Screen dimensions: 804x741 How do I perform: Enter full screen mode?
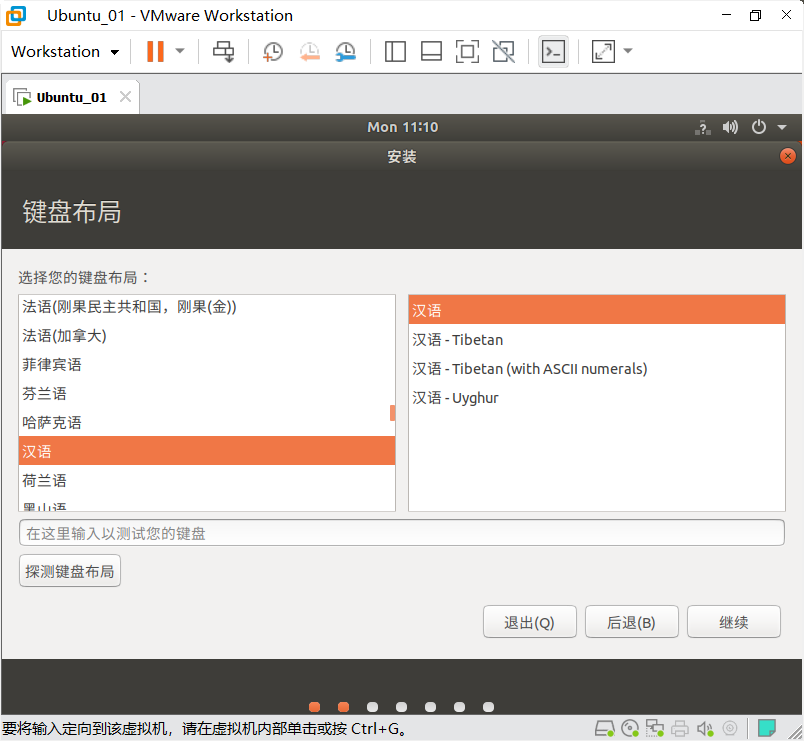[467, 51]
